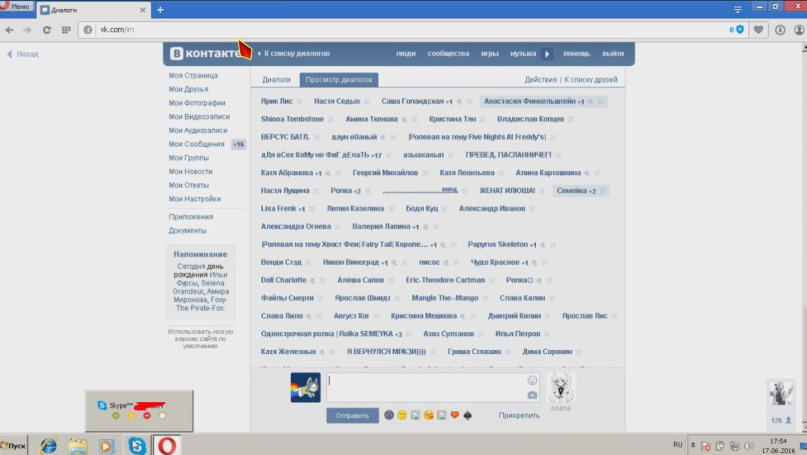Close the Ярик Лис dialog tab
The width and height of the screenshot is (807, 455).
(x=300, y=101)
